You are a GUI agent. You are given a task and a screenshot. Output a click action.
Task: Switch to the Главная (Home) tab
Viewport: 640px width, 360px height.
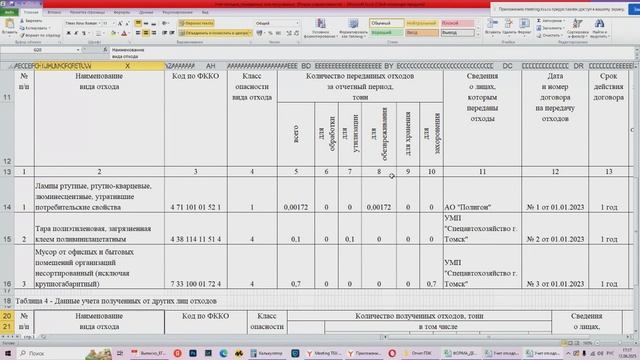pos(31,12)
